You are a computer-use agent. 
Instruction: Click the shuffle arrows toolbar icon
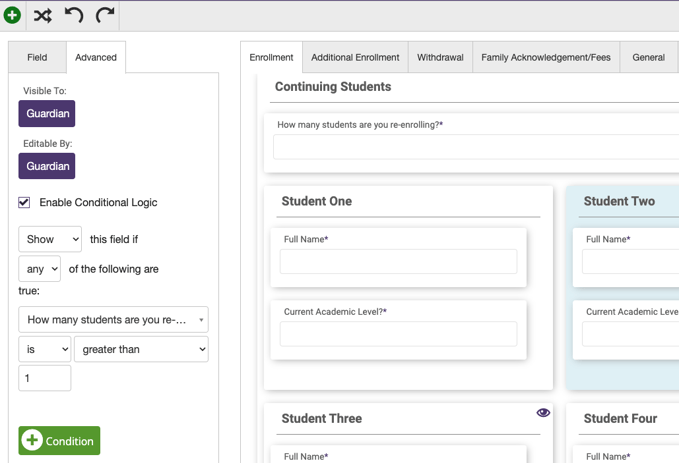pyautogui.click(x=42, y=16)
